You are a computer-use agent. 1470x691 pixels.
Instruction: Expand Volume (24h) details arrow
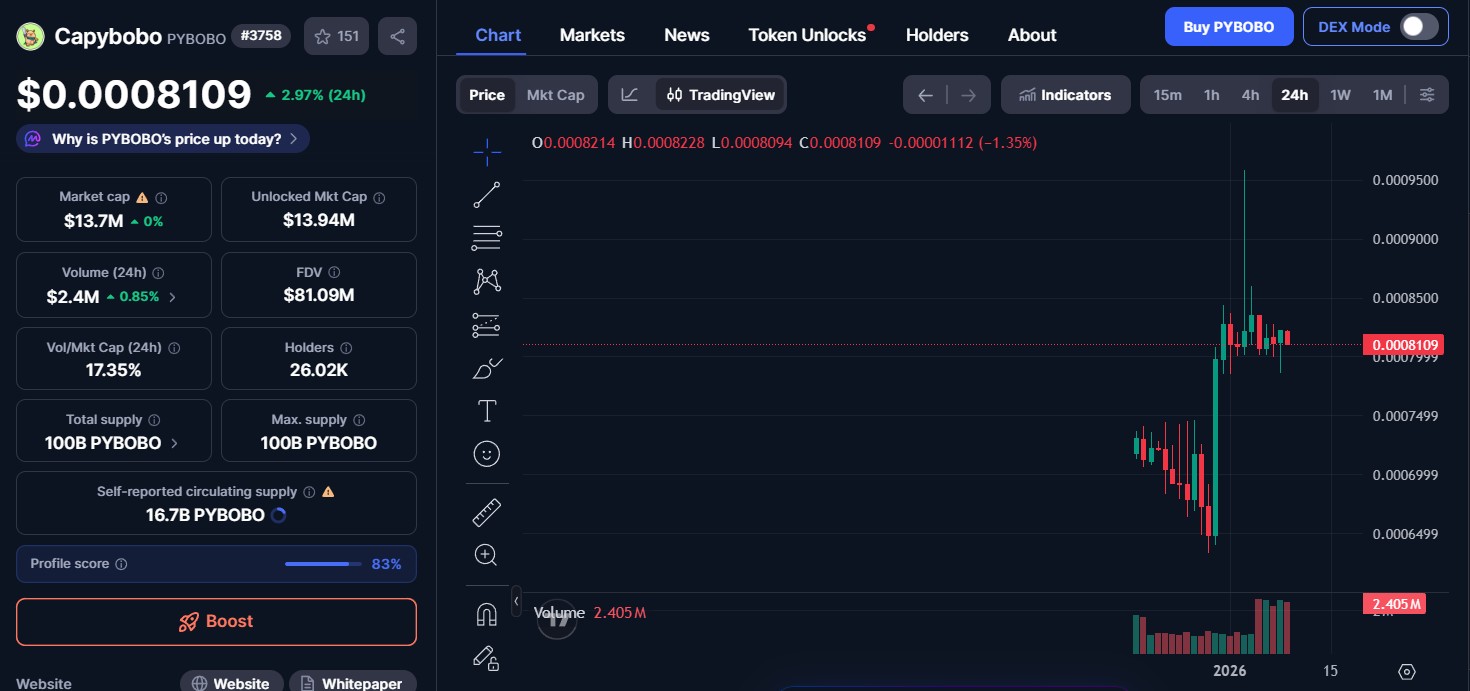[172, 297]
